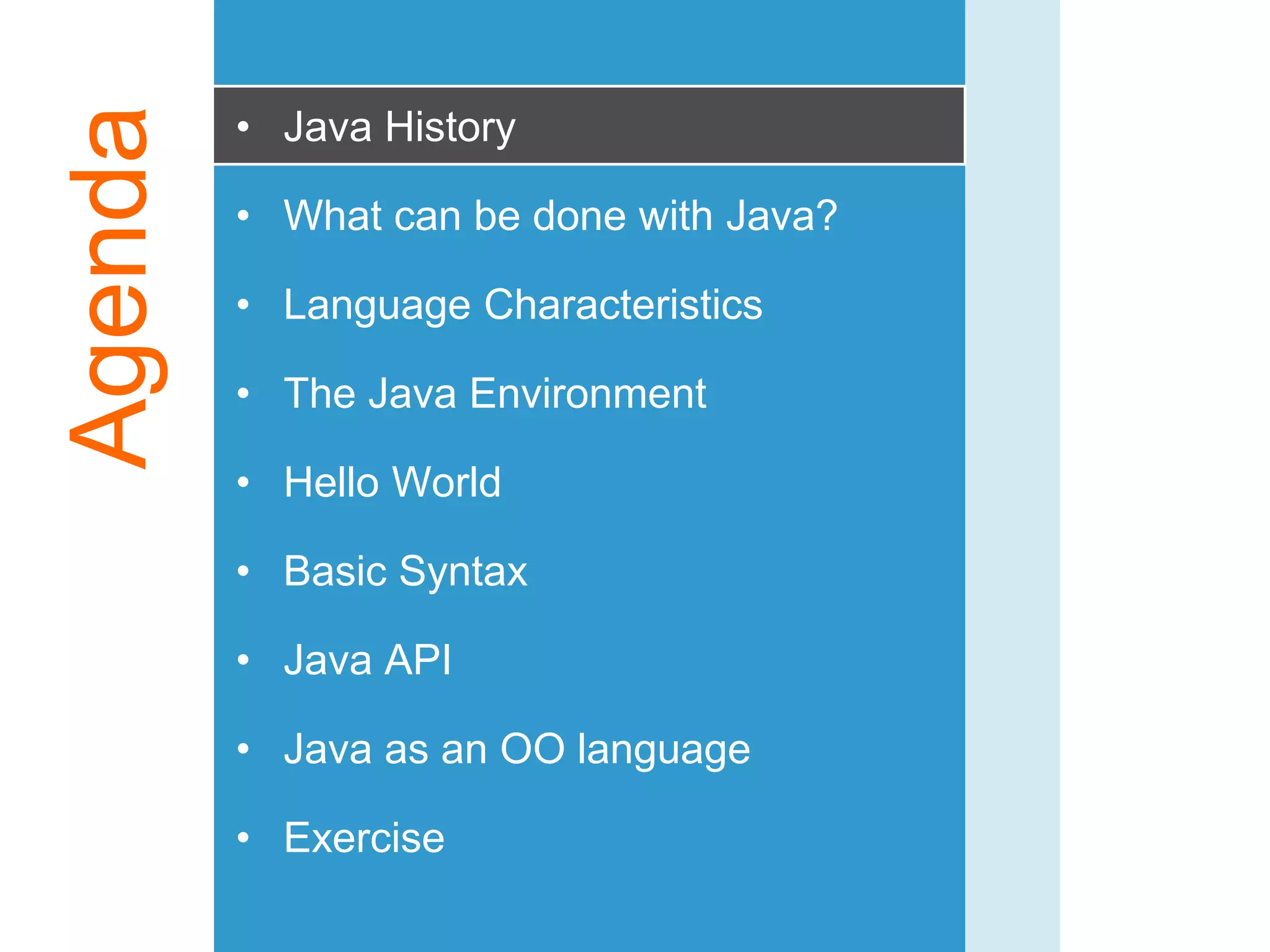Click 'The Java Environment' agenda line

click(x=495, y=393)
